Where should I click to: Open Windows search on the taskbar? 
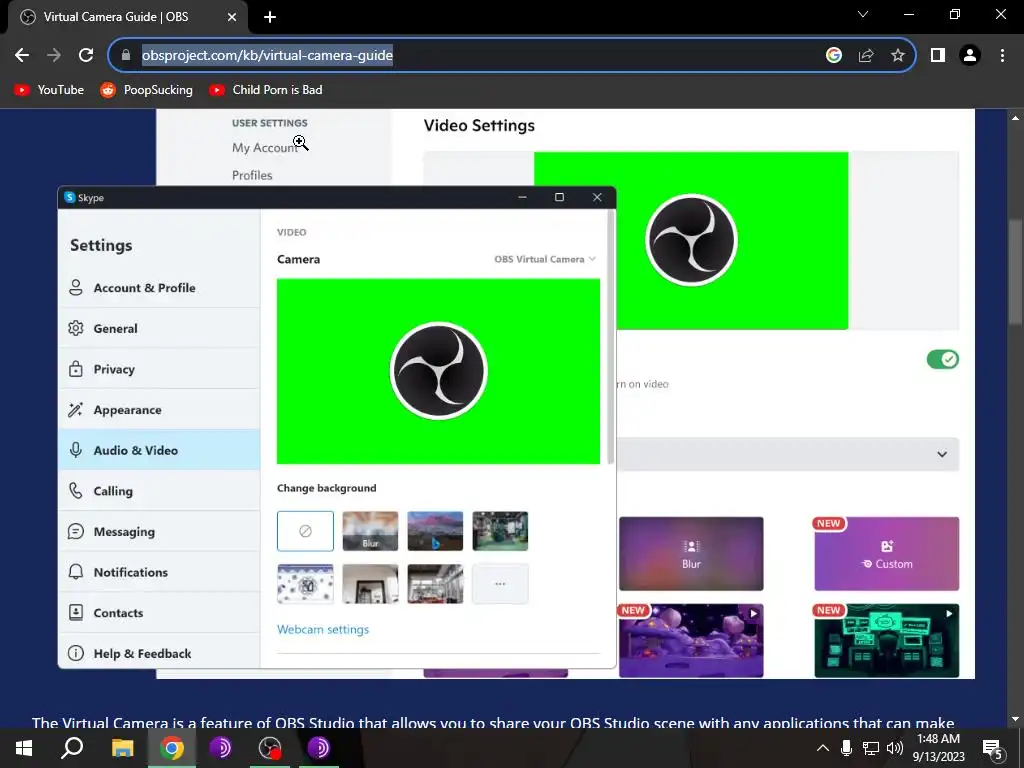coord(72,748)
